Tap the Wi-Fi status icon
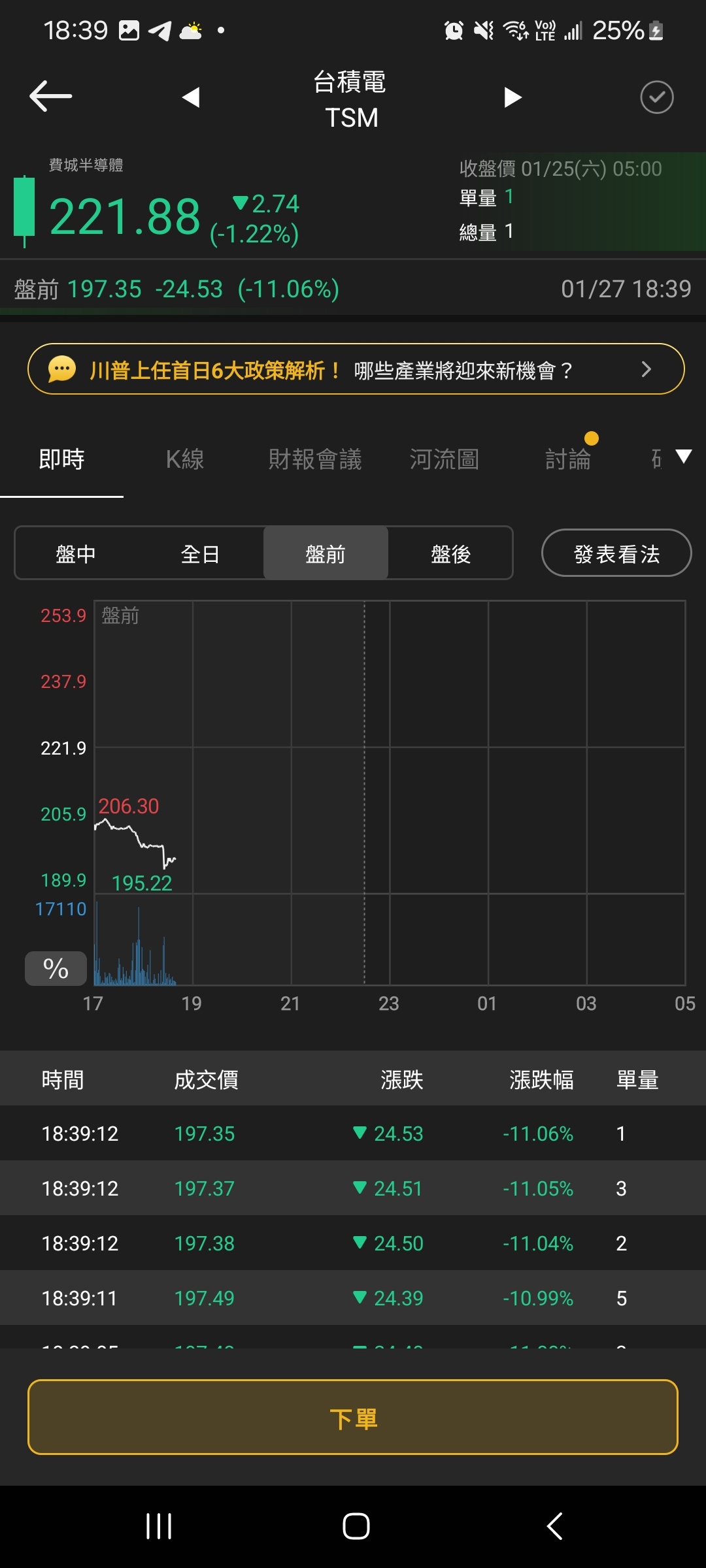 pos(515,30)
